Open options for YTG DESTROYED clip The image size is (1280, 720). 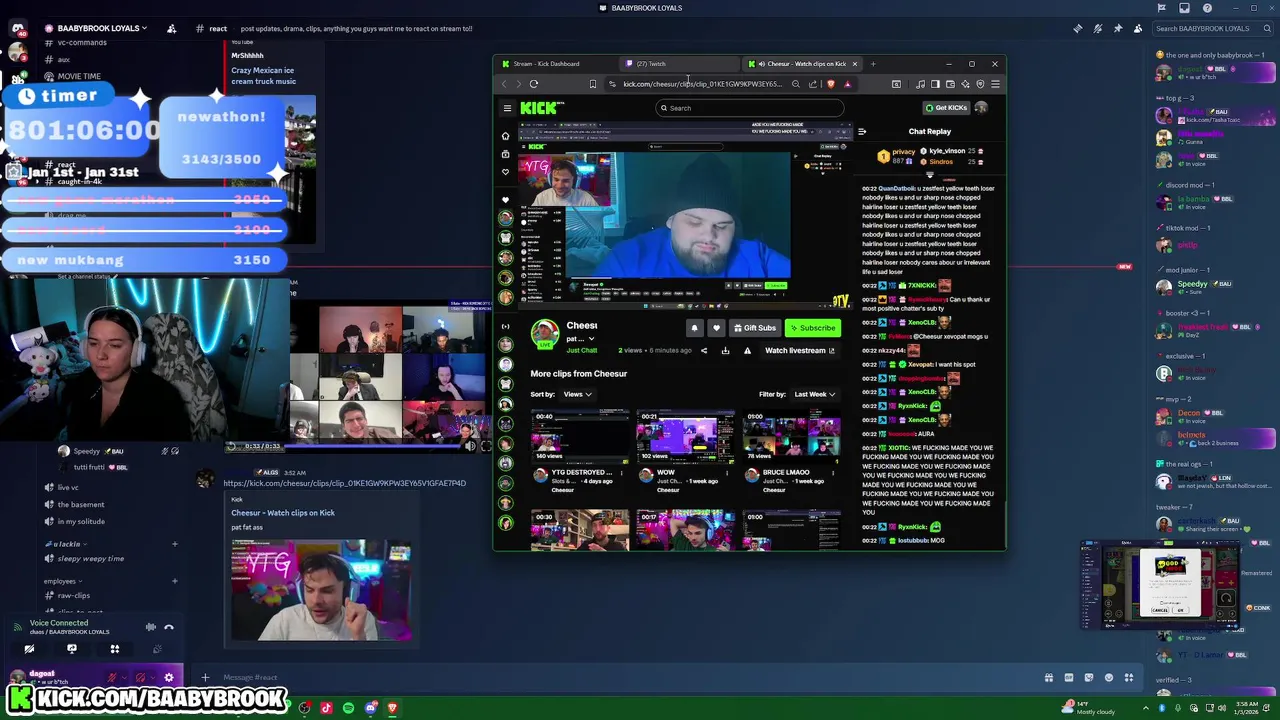620,473
